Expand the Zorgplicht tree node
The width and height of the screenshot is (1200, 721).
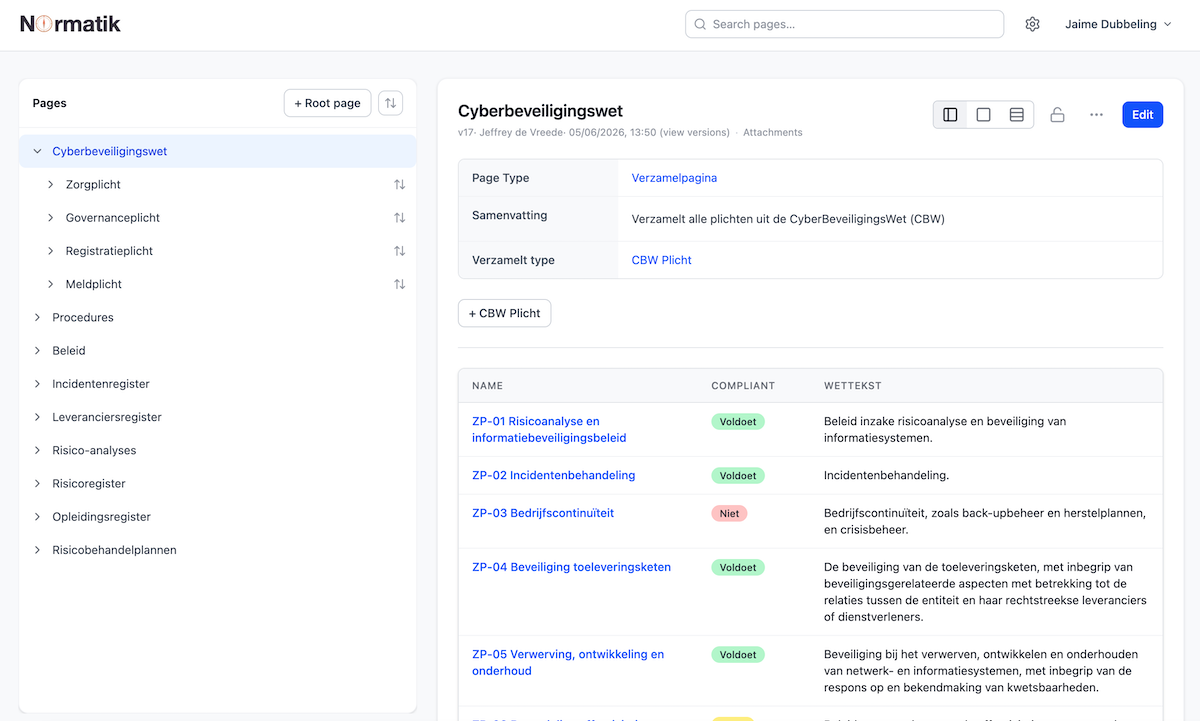51,185
